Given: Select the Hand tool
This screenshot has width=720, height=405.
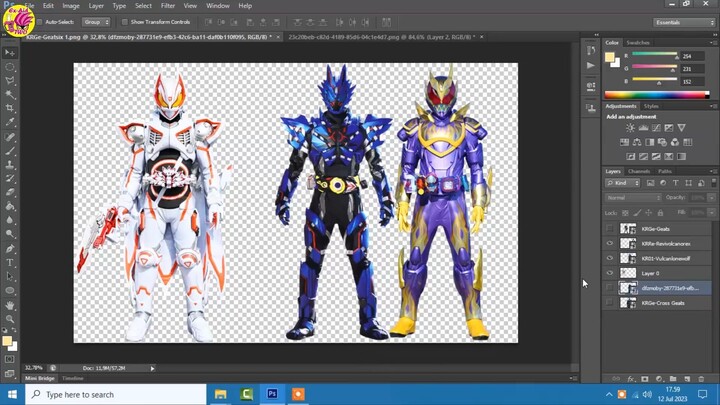Looking at the screenshot, I should 10,305.
